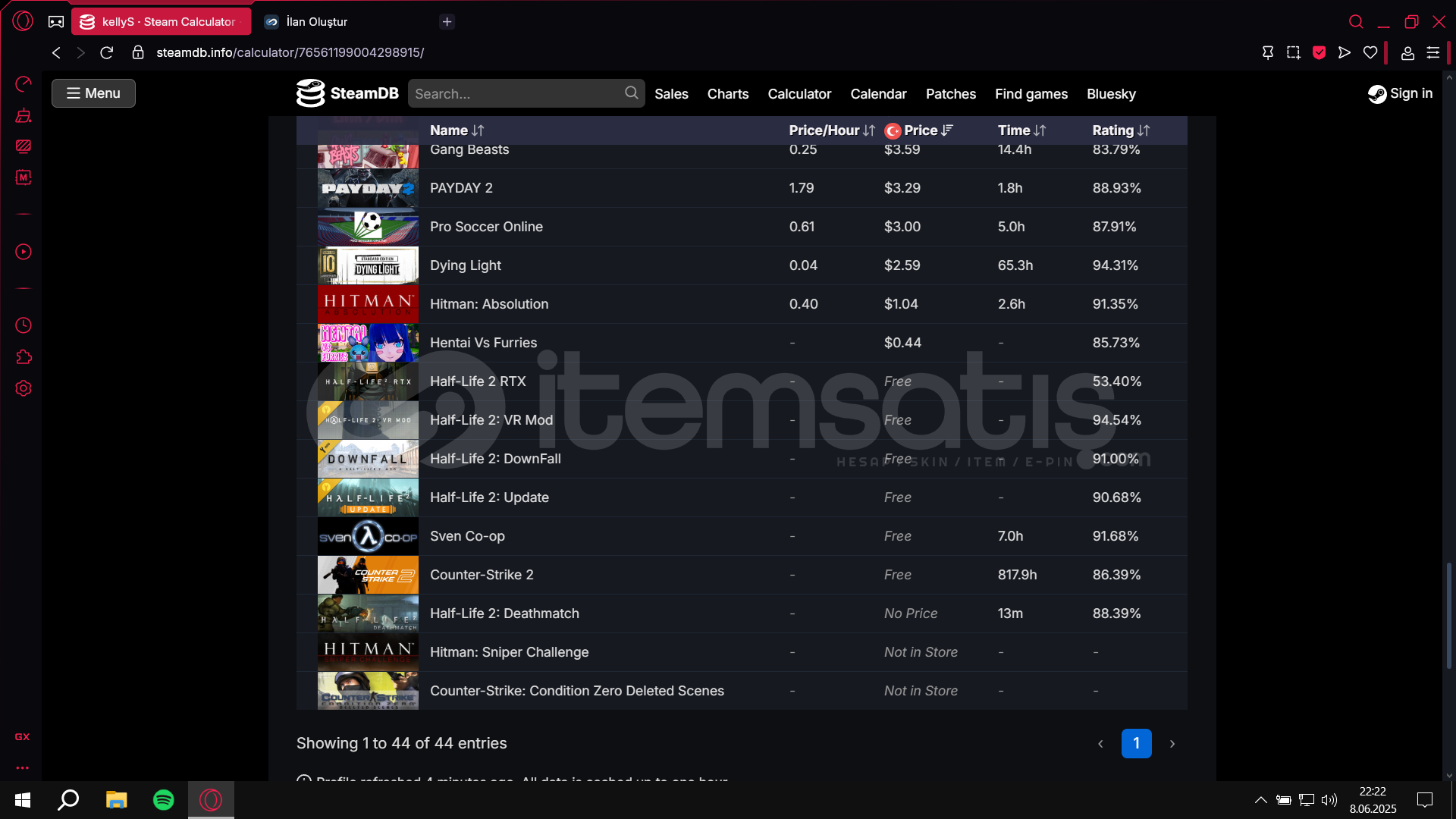Image resolution: width=1456 pixels, height=819 pixels.
Task: Open the profile account icon in toolbar
Action: pos(1407,52)
